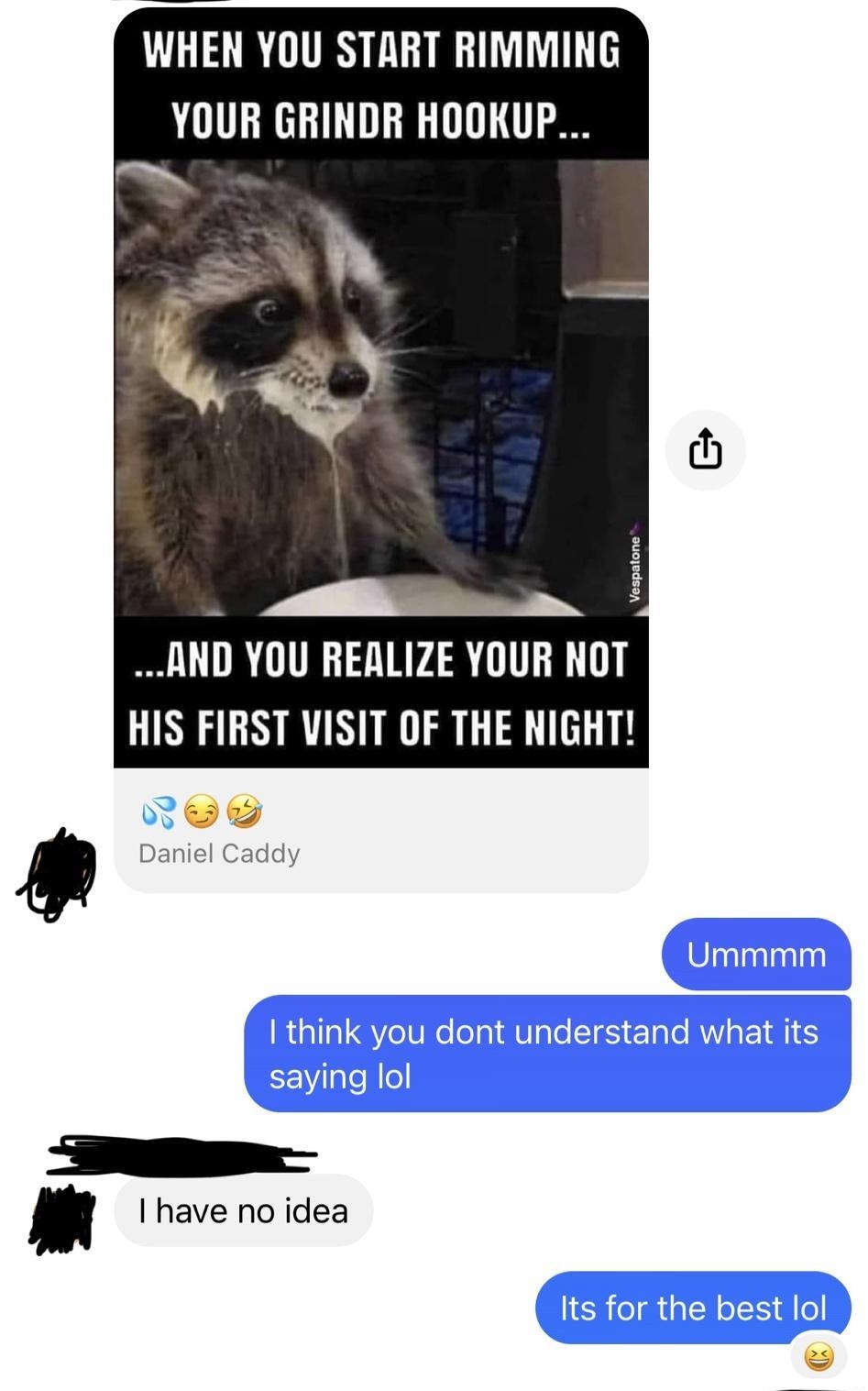
Task: Open the raccoon meme image
Action: [x=381, y=388]
